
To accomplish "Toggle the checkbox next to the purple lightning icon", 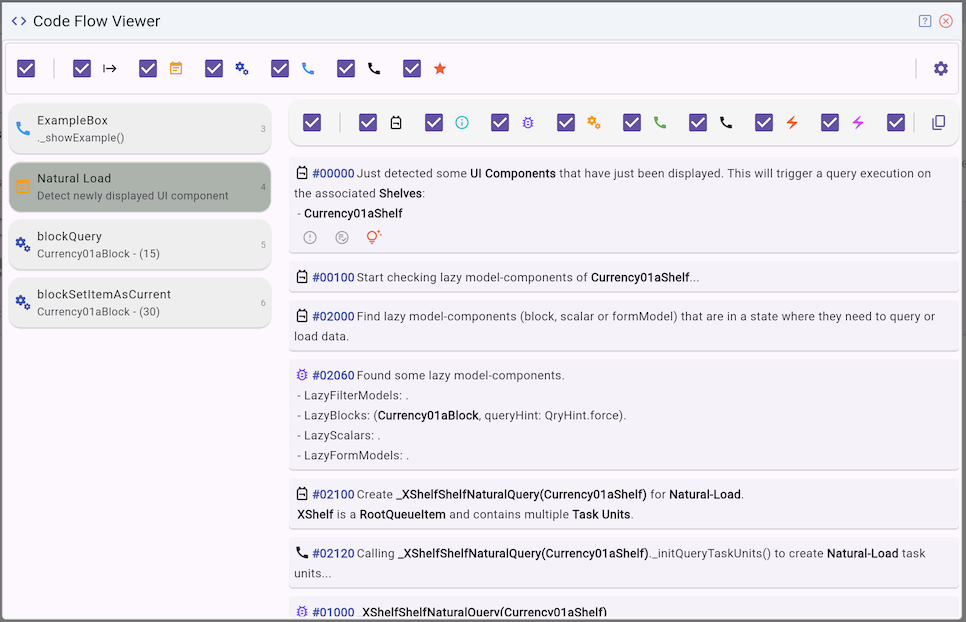I will coord(830,123).
